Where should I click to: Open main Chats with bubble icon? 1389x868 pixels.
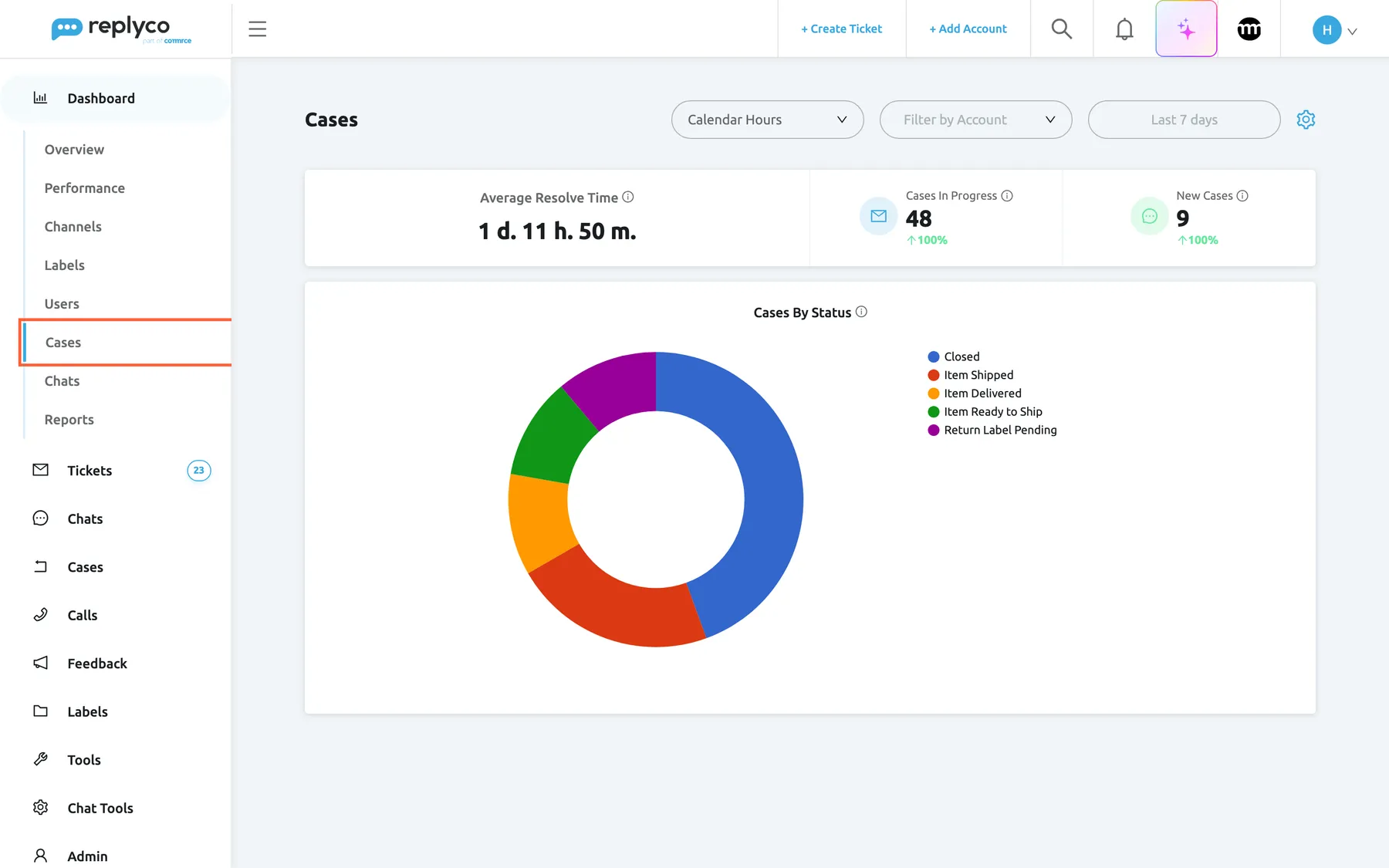click(x=85, y=518)
